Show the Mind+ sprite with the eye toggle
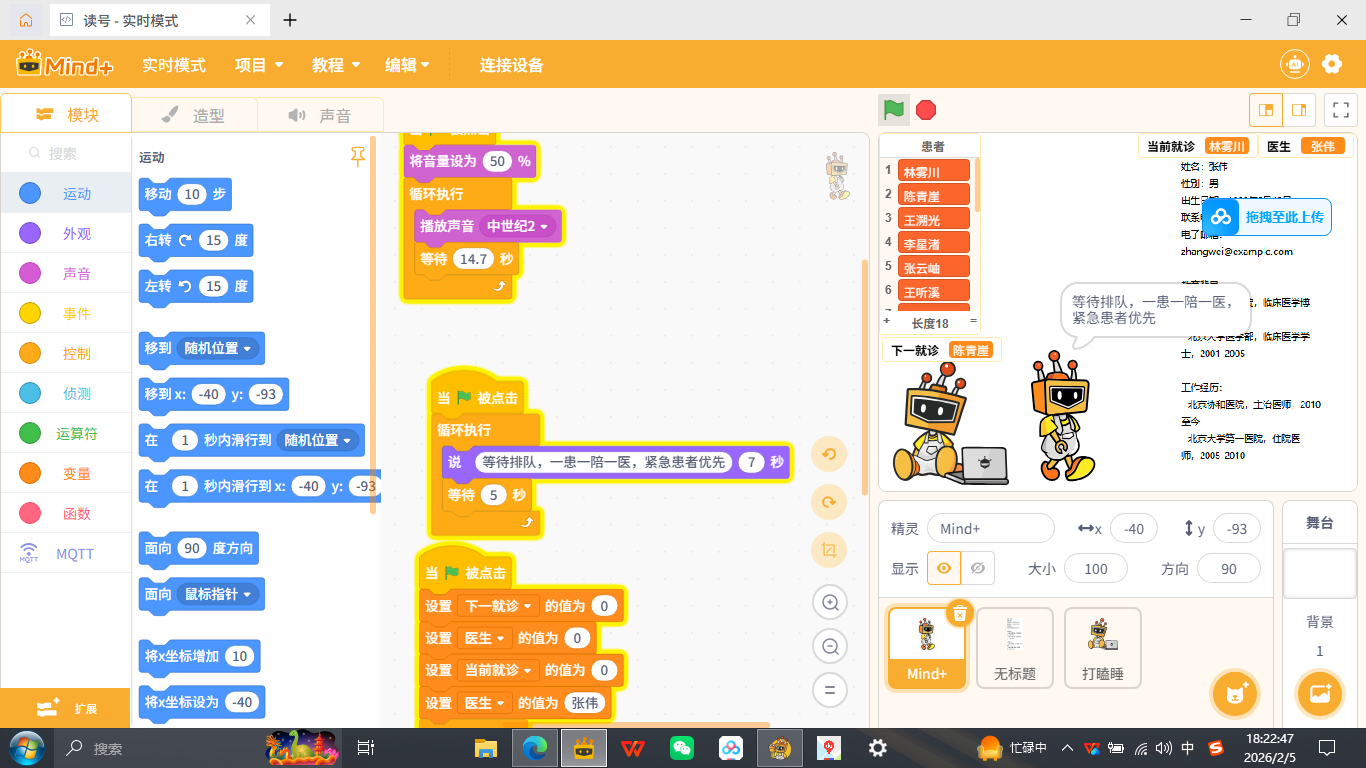Viewport: 1366px width, 768px height. point(943,568)
